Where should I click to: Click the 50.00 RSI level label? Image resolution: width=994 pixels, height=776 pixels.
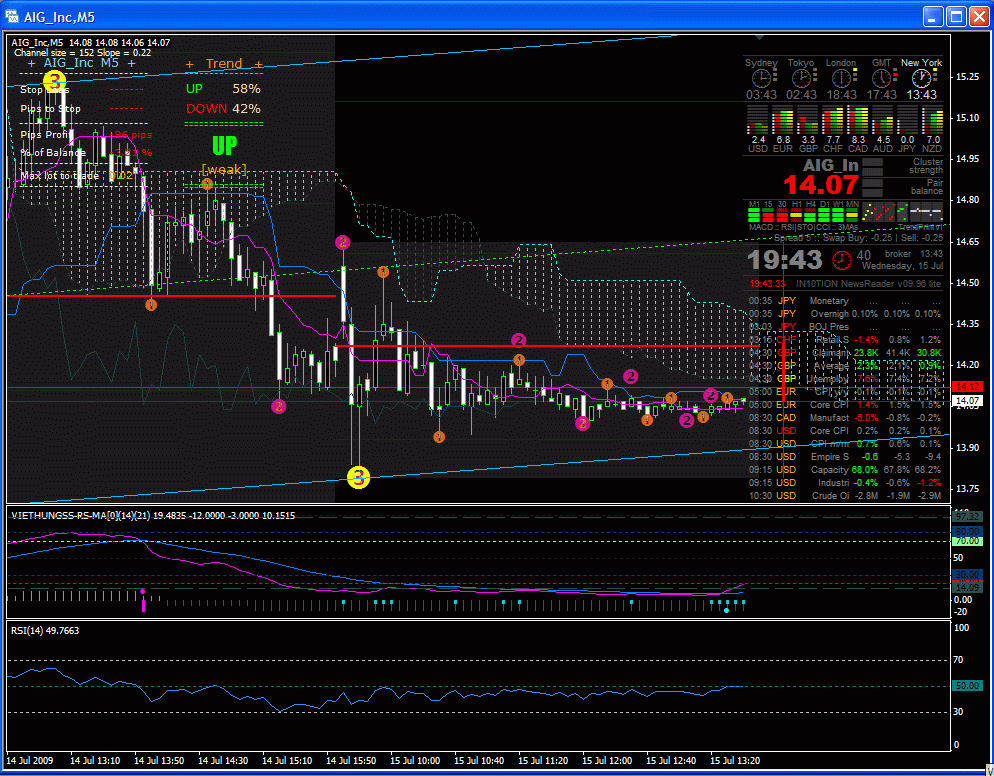(x=965, y=686)
